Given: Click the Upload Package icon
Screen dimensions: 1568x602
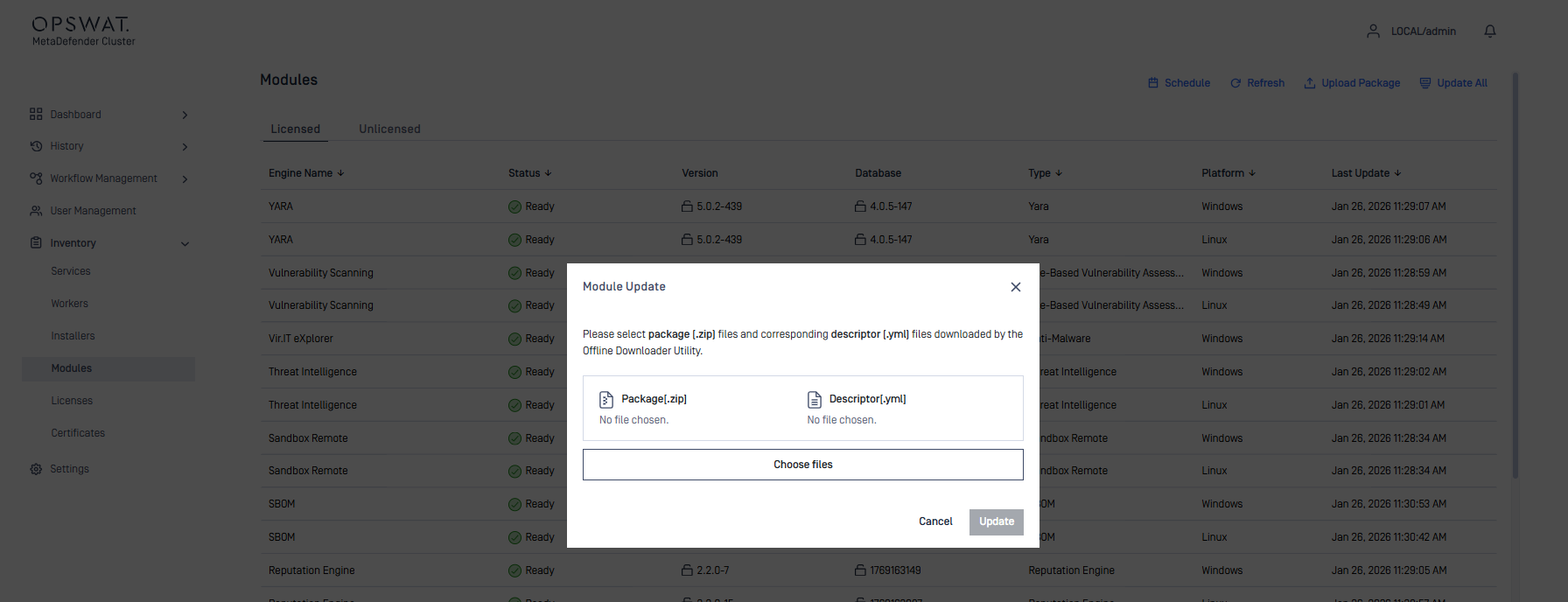Looking at the screenshot, I should (x=1310, y=83).
